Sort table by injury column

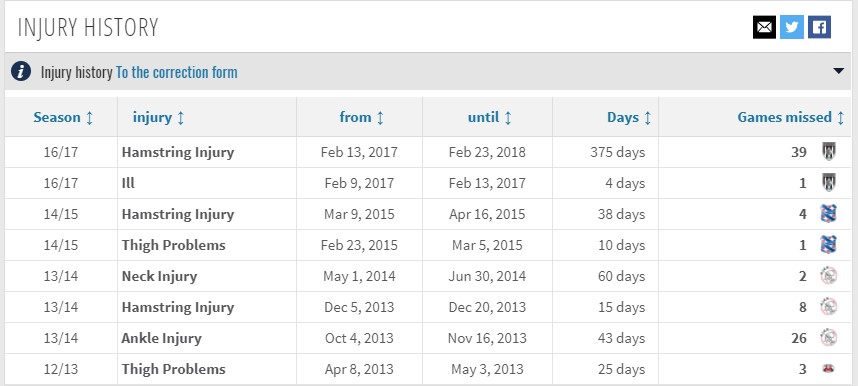(x=158, y=117)
